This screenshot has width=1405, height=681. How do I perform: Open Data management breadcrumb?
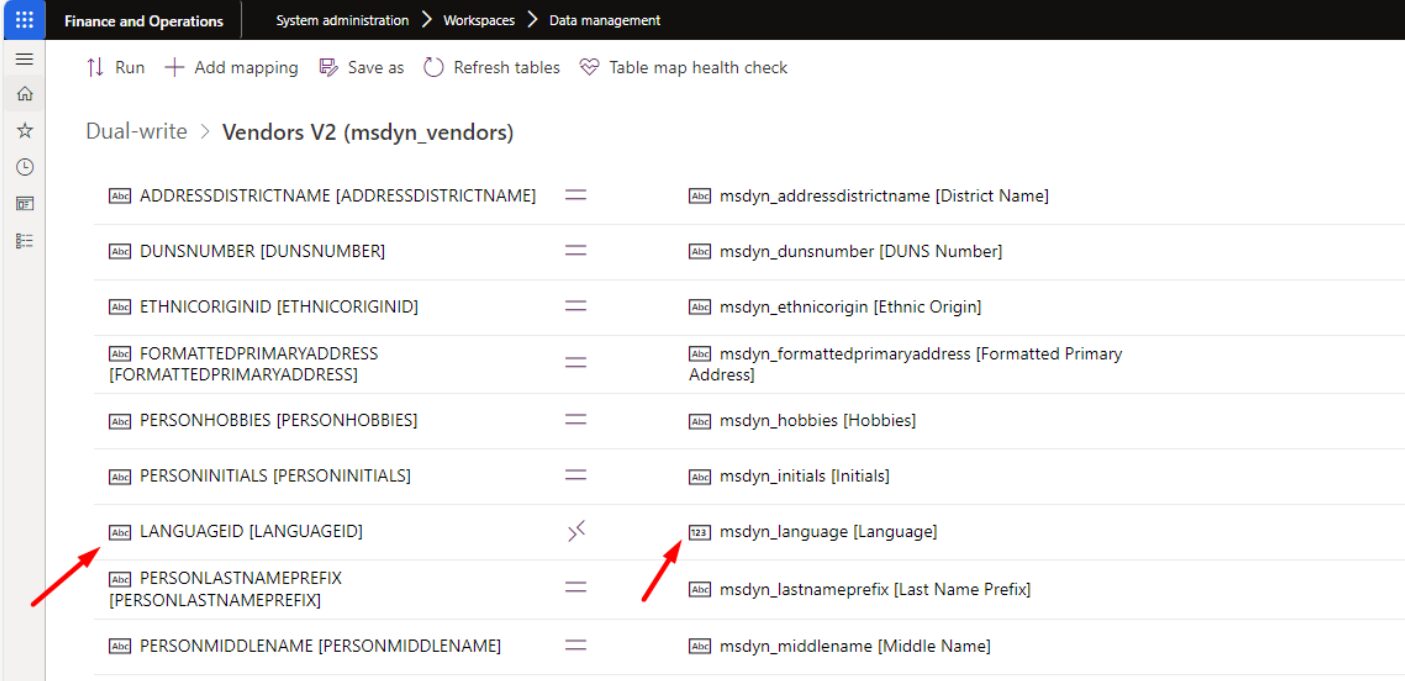(605, 20)
